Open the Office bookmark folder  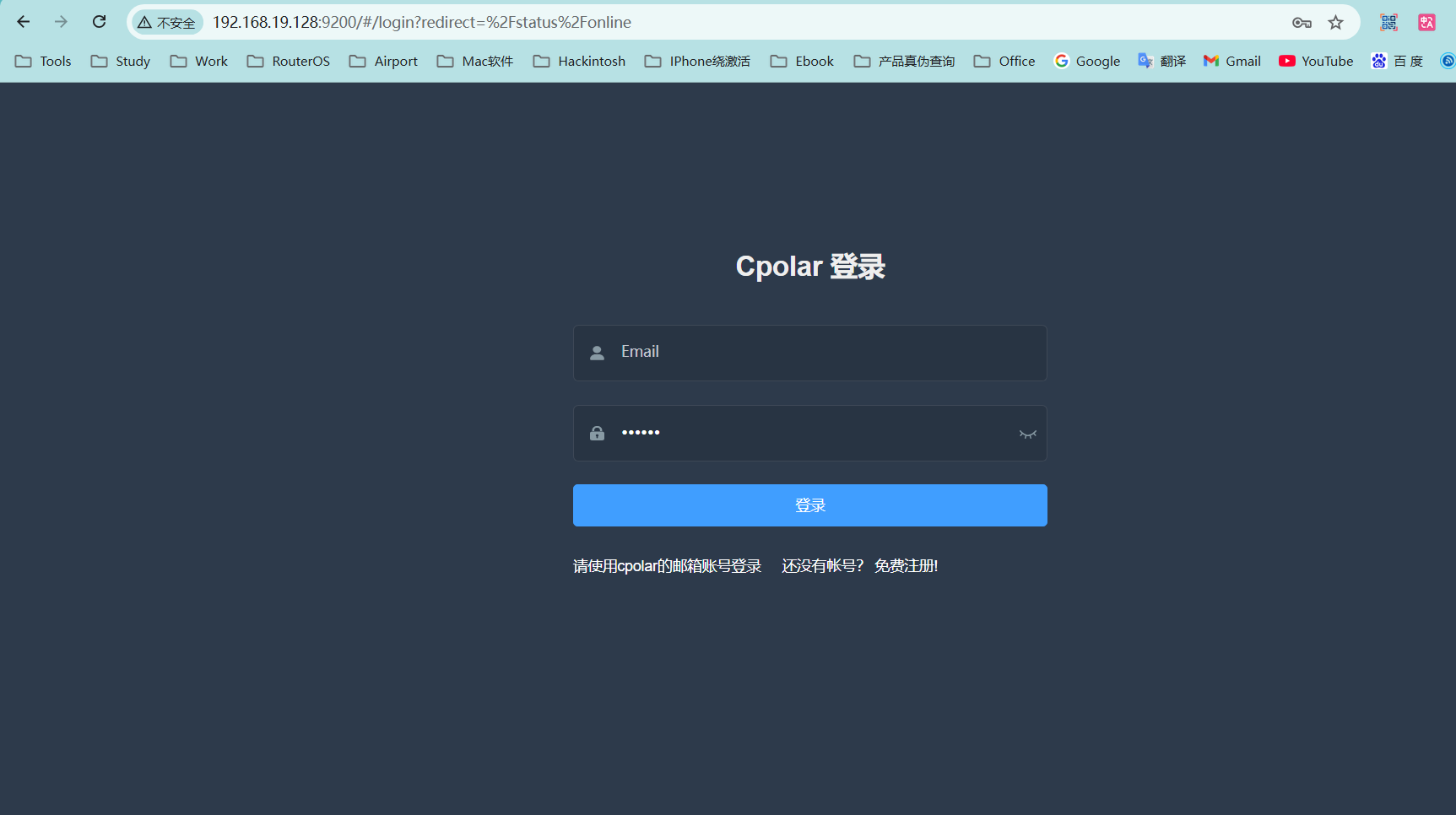(x=1004, y=61)
